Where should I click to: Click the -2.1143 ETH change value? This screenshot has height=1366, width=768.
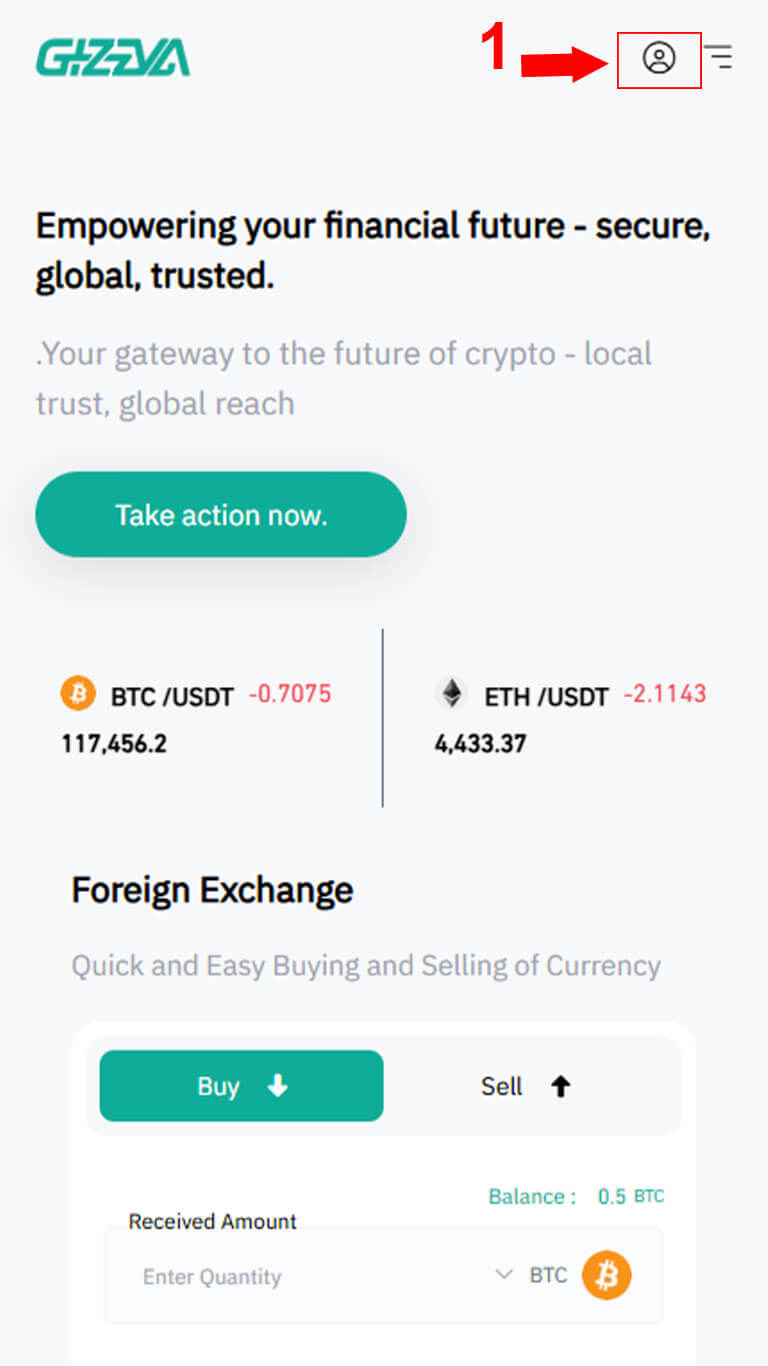(665, 694)
